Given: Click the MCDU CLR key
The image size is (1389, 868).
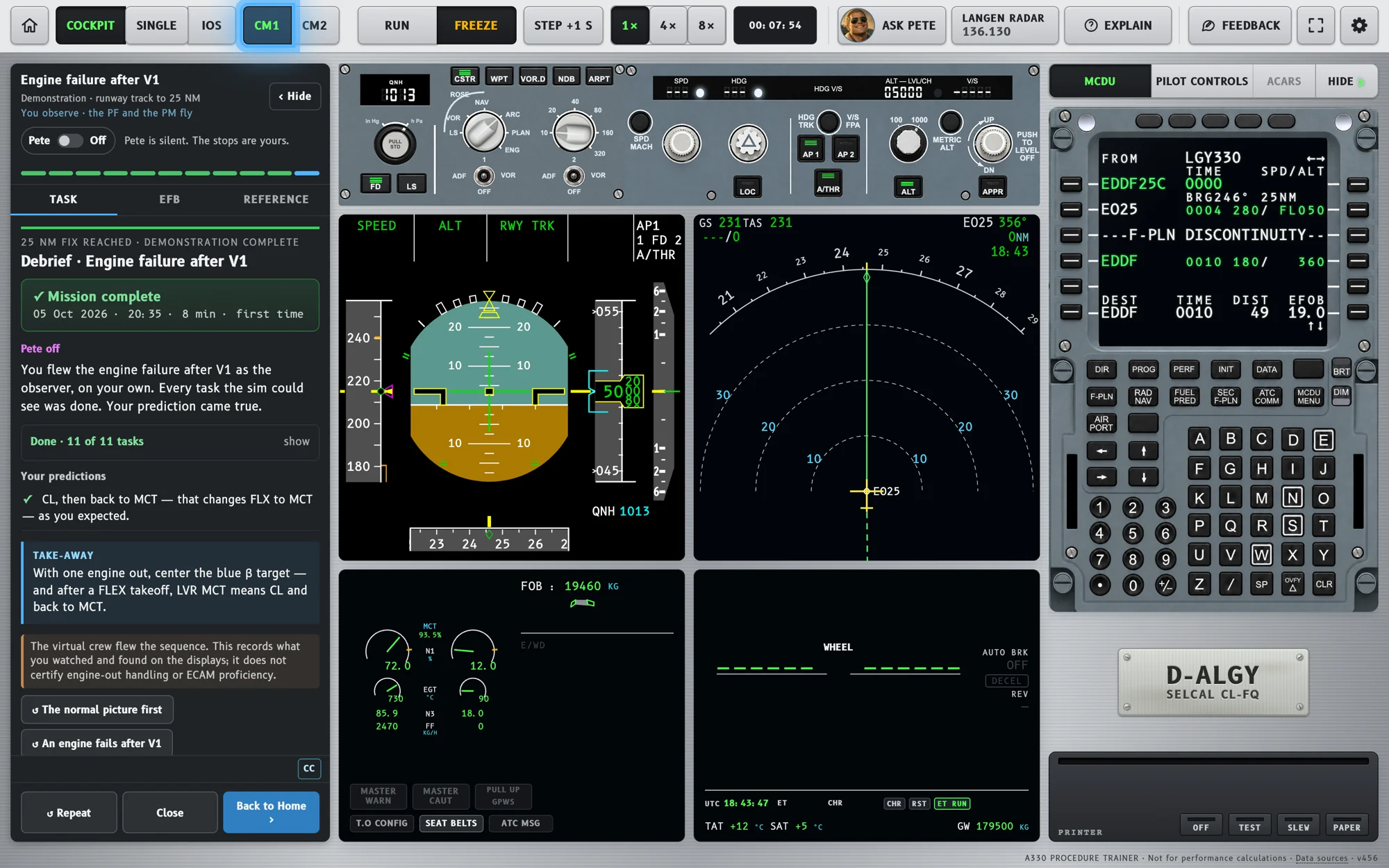Looking at the screenshot, I should pyautogui.click(x=1324, y=584).
